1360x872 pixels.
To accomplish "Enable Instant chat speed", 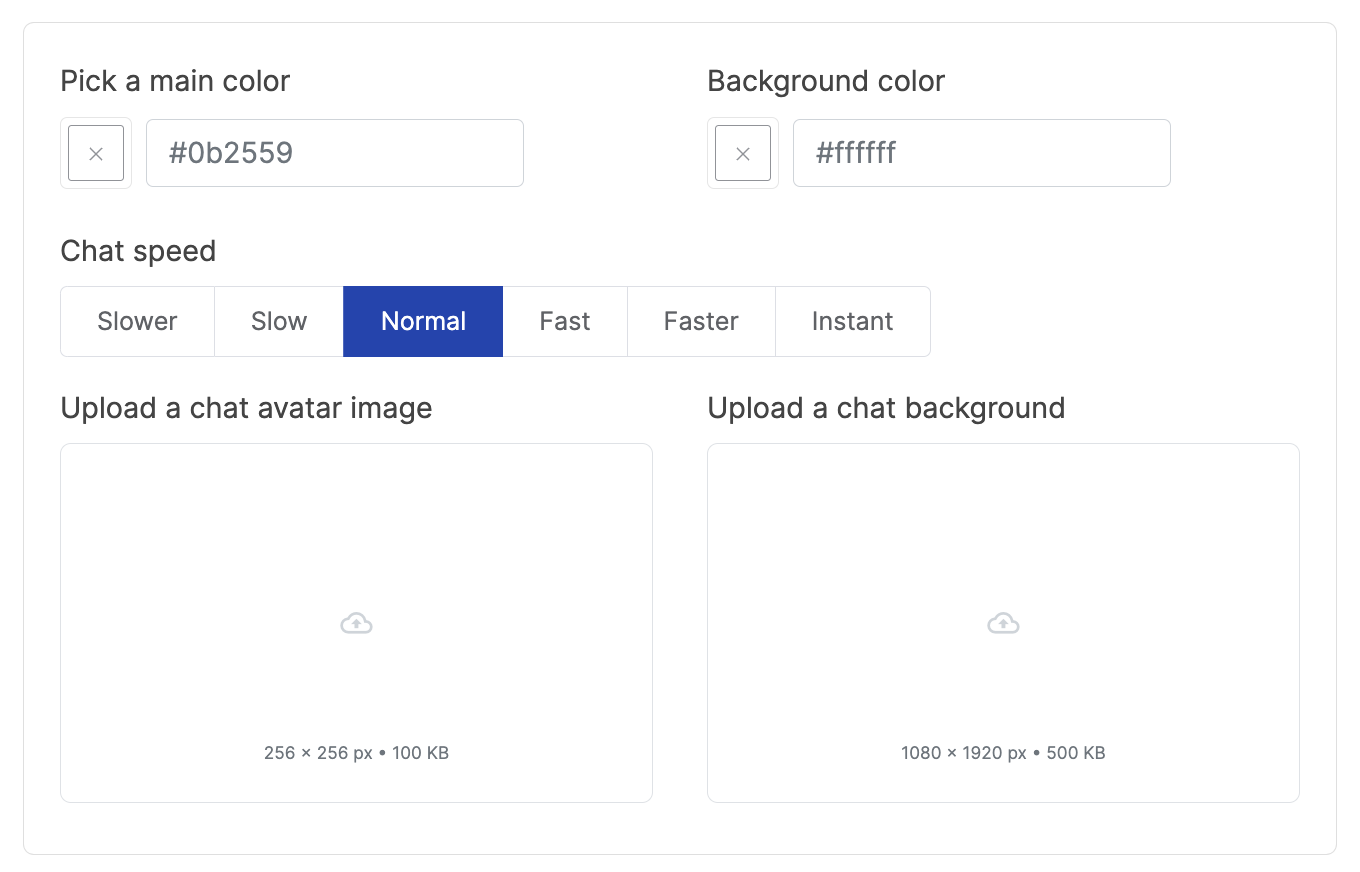I will [852, 321].
